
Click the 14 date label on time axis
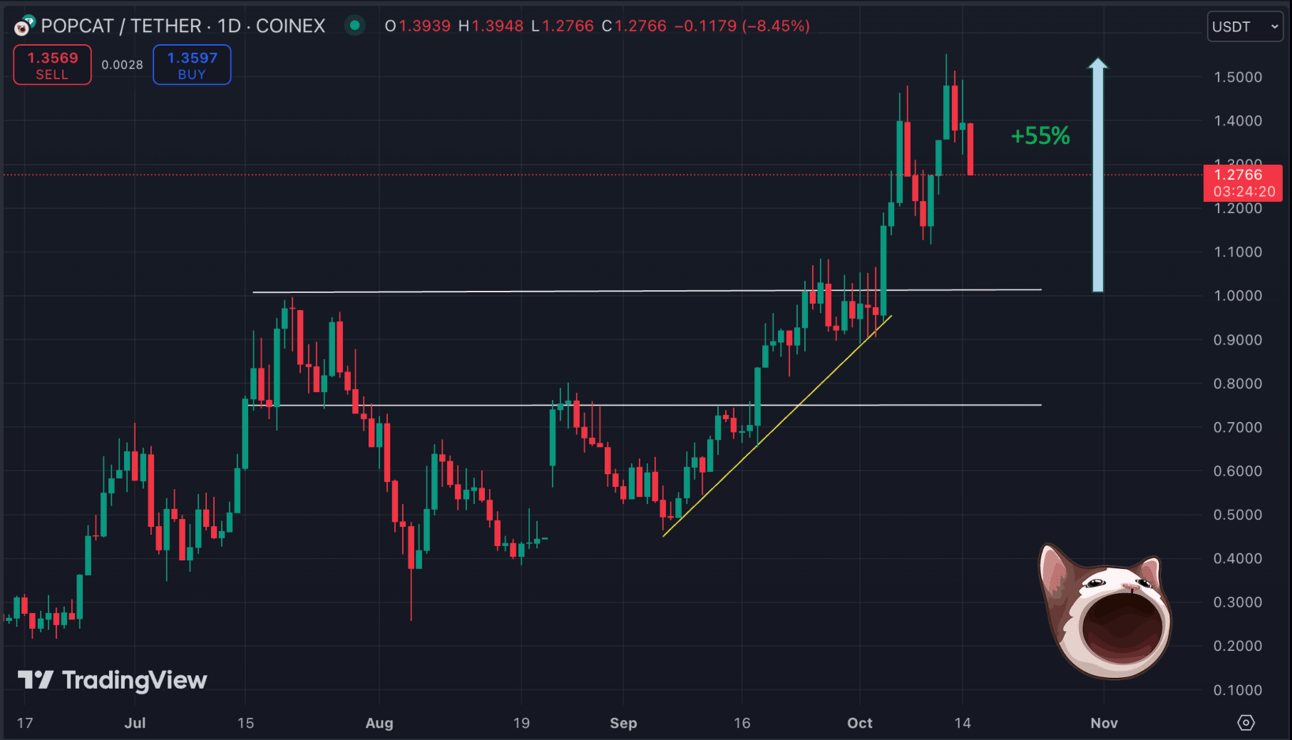(x=962, y=723)
